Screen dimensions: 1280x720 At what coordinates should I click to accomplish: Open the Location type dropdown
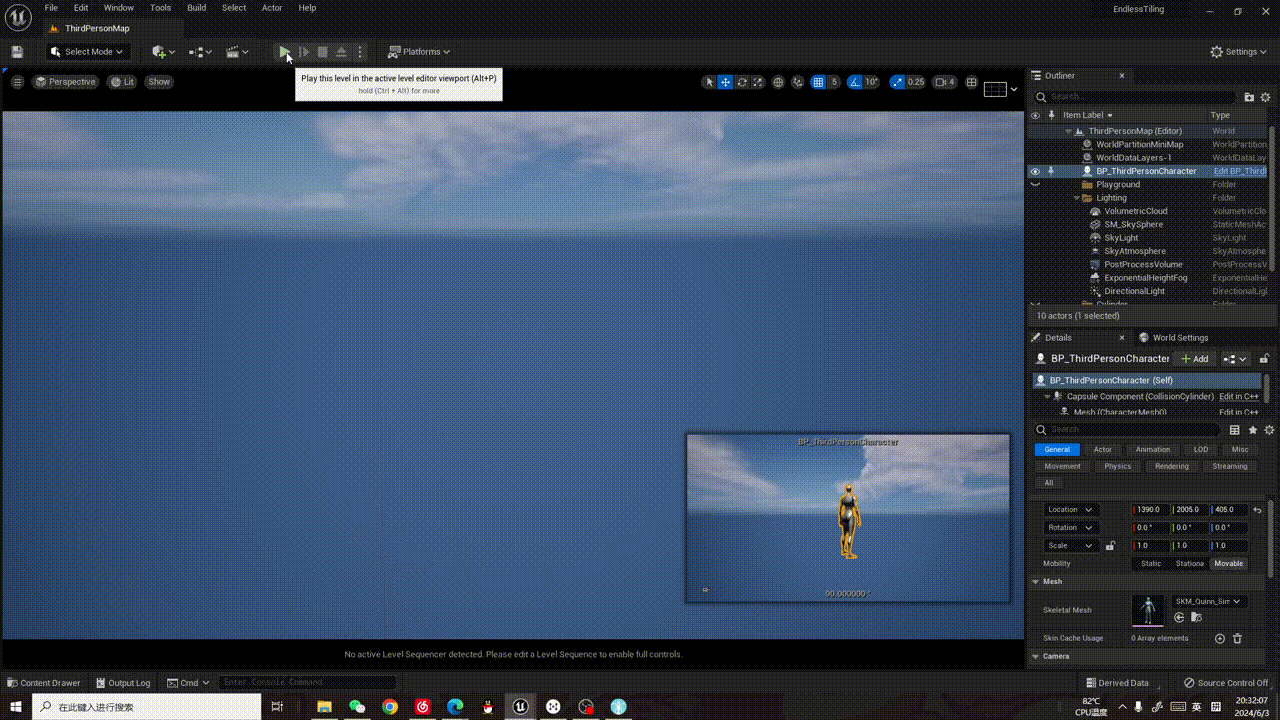pyautogui.click(x=1070, y=510)
